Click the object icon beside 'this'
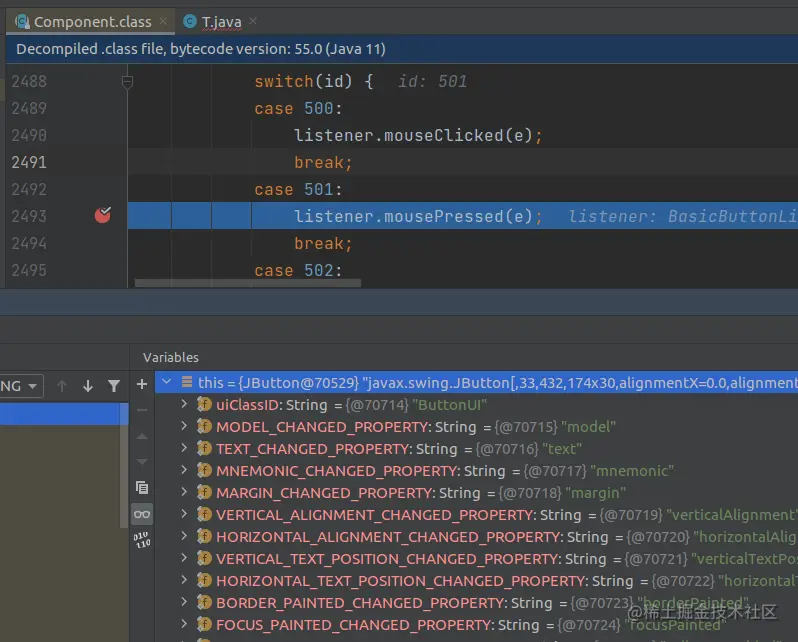Viewport: 798px width, 642px height. 187,382
